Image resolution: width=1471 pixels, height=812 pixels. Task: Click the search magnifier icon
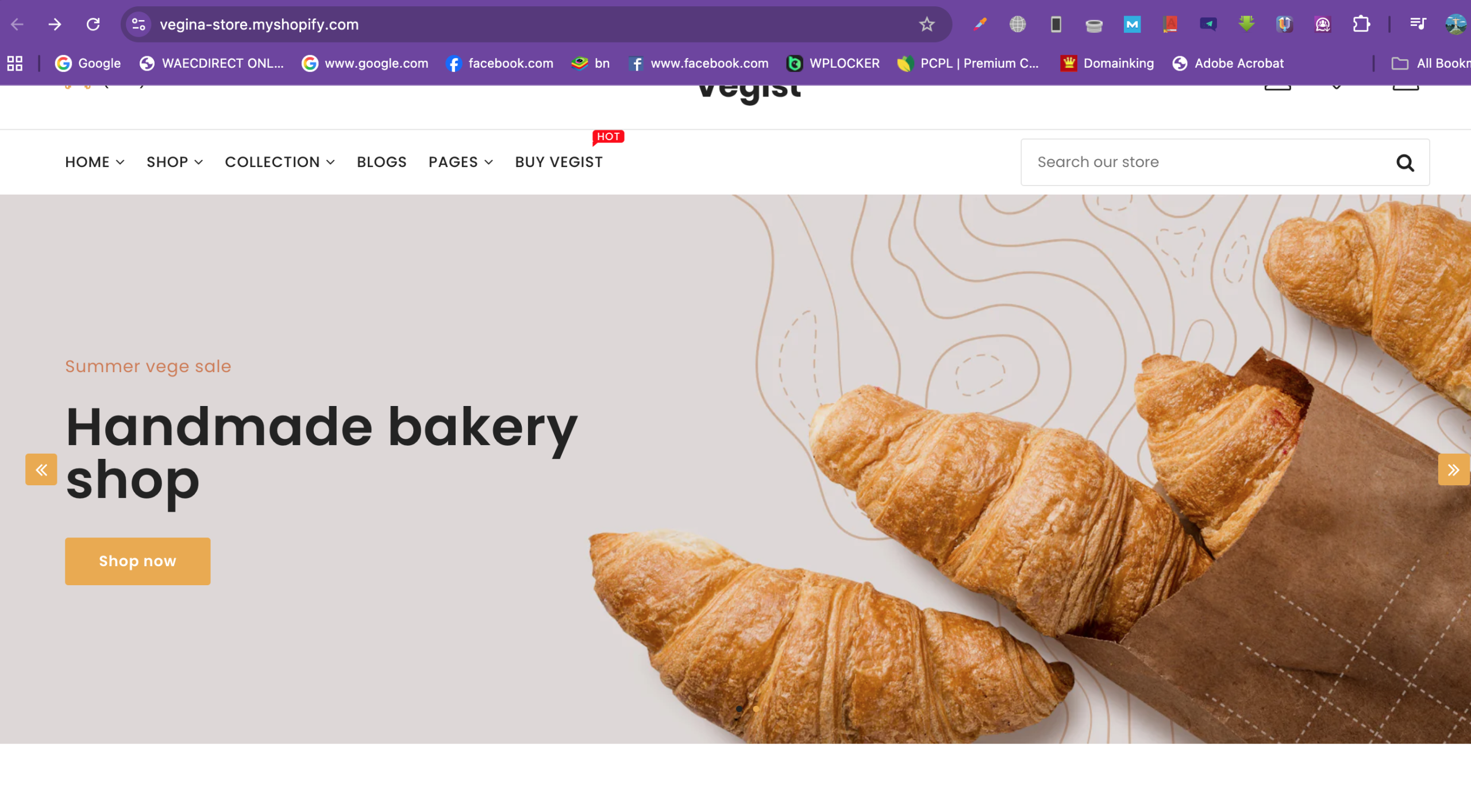tap(1405, 163)
